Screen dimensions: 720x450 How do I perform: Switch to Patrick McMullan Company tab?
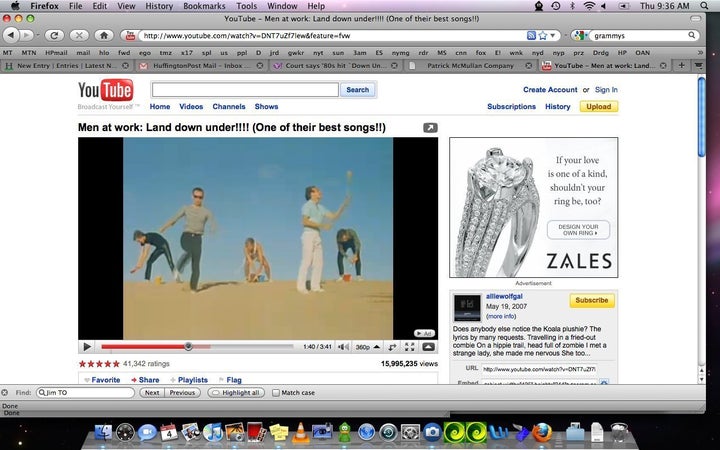click(x=470, y=66)
